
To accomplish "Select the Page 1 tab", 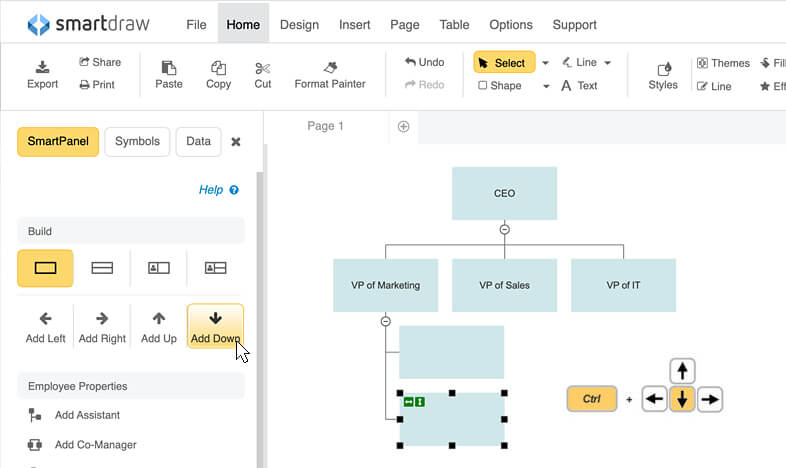I will pyautogui.click(x=326, y=126).
